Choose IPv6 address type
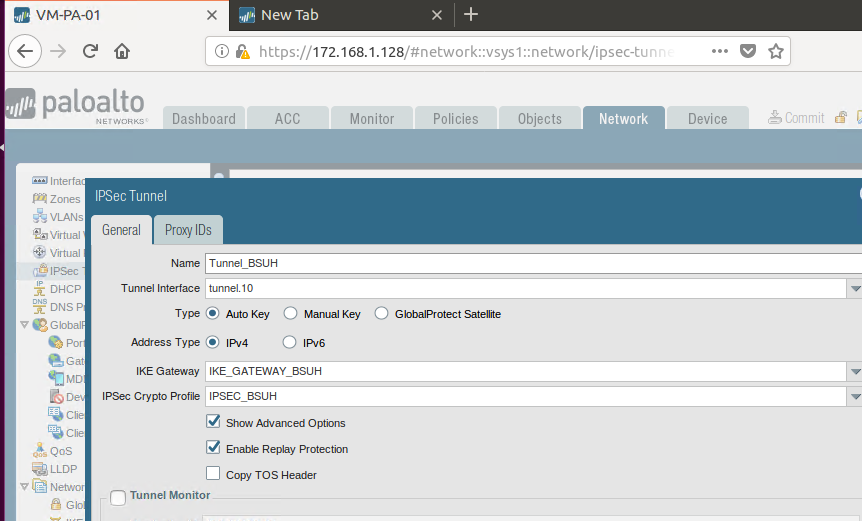This screenshot has height=521, width=862. [290, 342]
